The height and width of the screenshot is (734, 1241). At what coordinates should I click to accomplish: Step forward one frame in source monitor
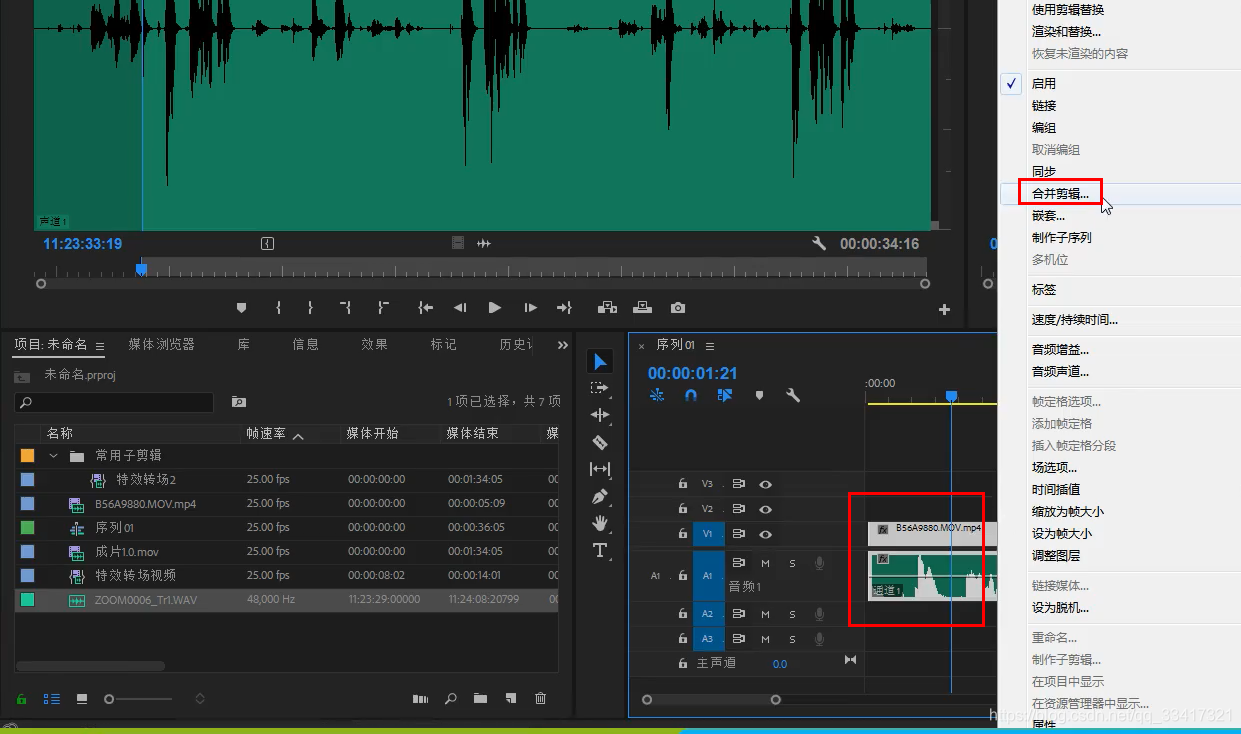tap(530, 308)
